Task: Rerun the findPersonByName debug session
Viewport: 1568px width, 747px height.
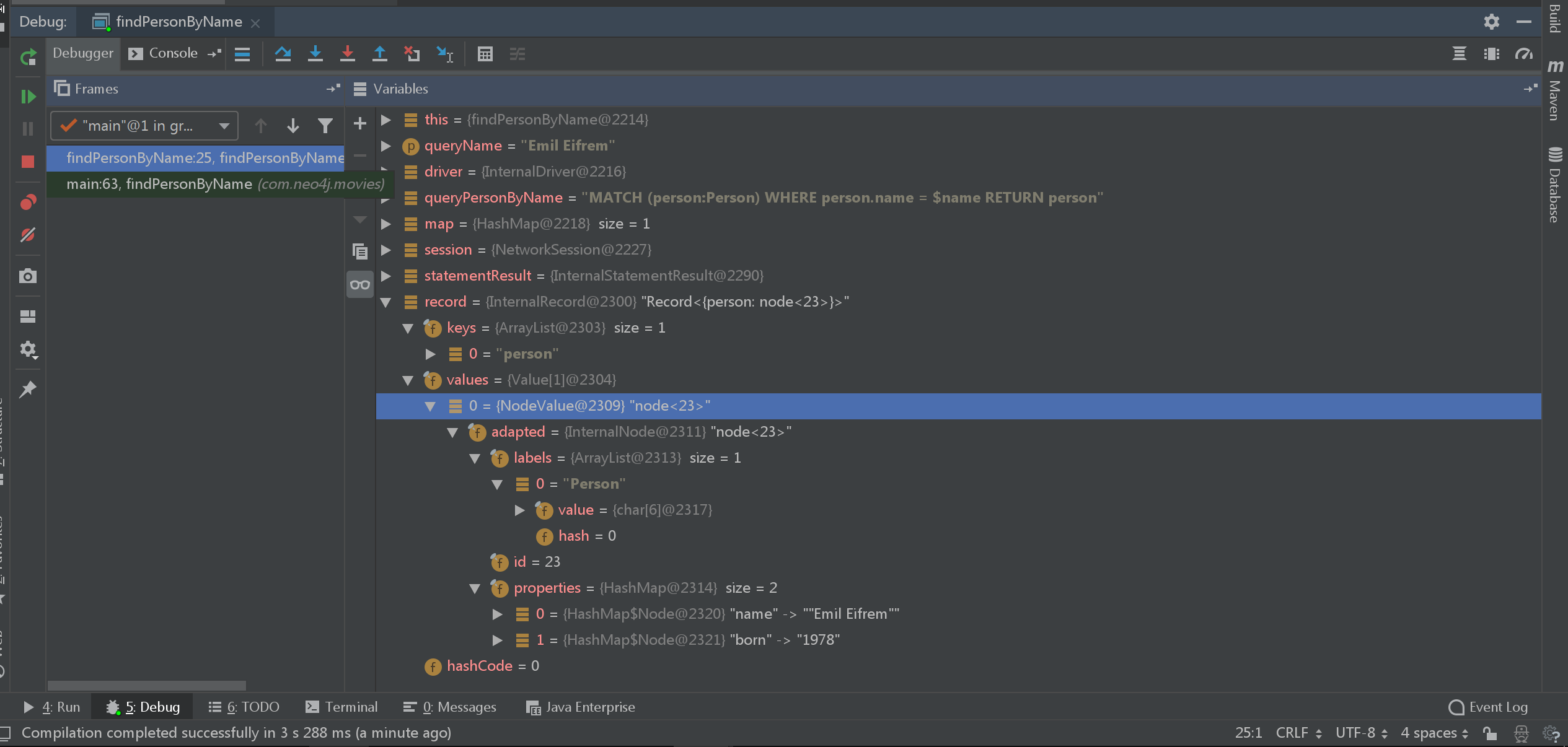Action: [x=28, y=58]
